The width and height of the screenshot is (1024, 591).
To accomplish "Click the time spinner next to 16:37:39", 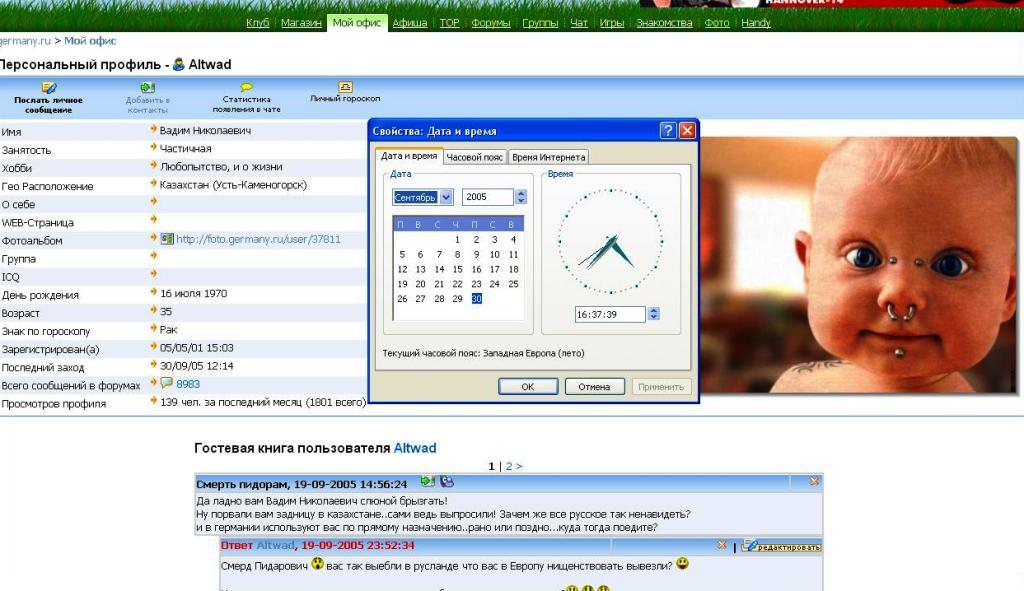I will [654, 314].
